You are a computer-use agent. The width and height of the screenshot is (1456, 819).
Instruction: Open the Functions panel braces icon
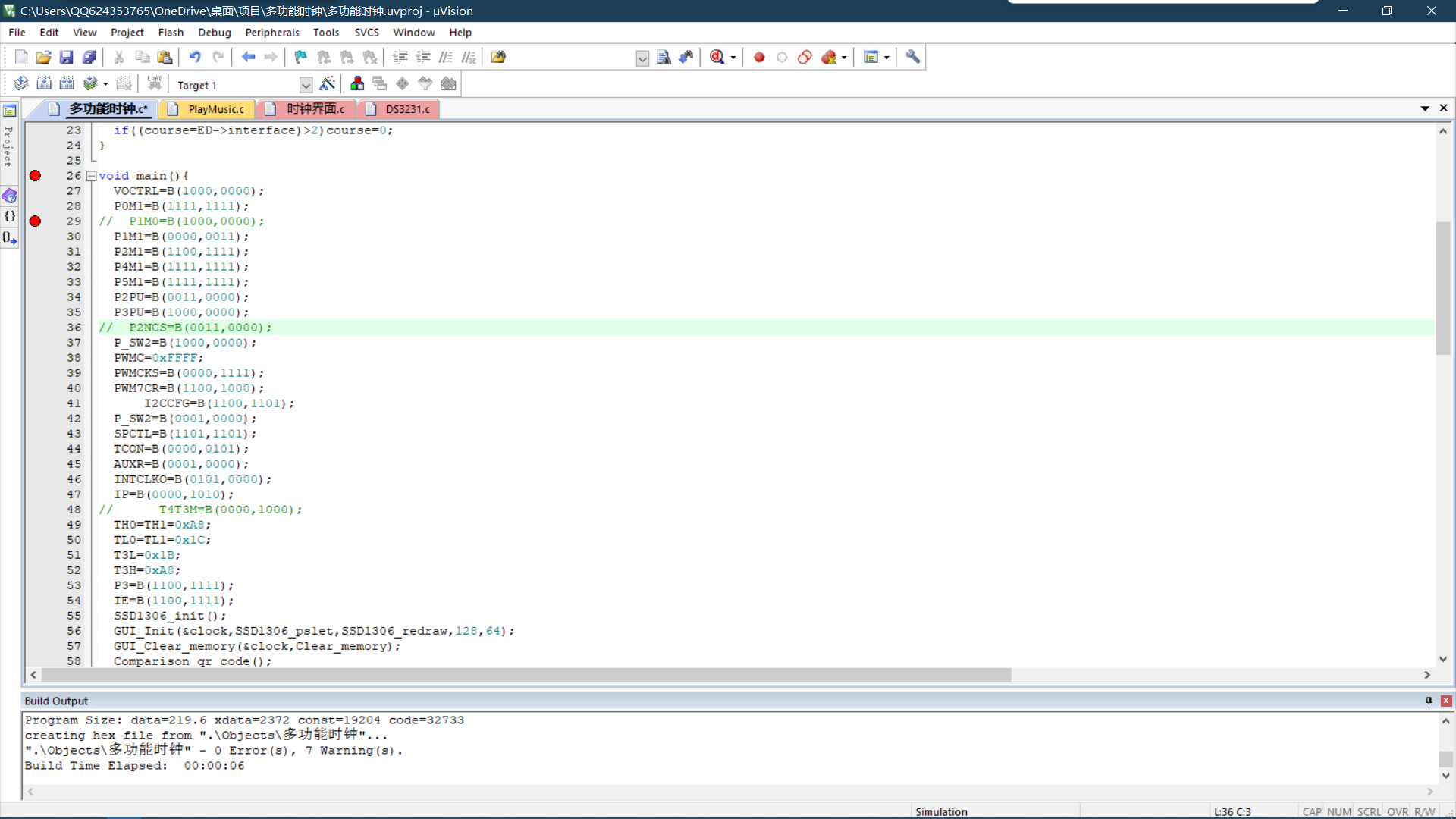click(x=10, y=217)
